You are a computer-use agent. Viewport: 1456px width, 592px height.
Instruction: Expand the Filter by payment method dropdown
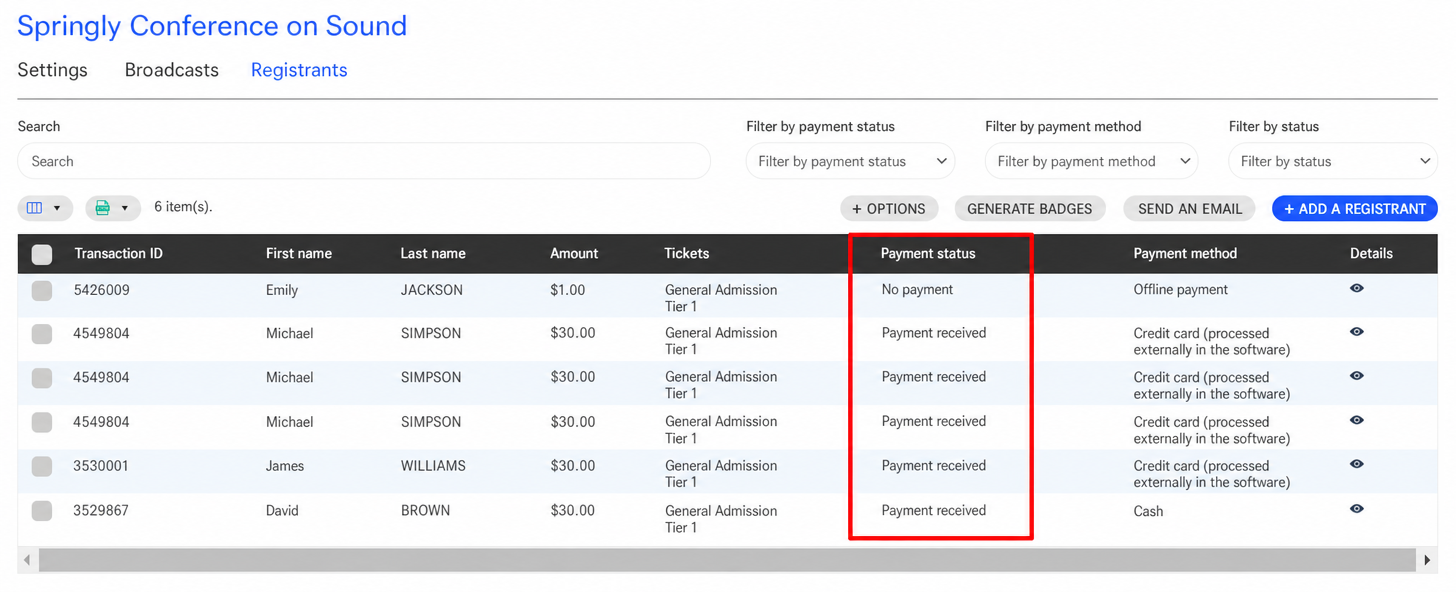point(1091,161)
